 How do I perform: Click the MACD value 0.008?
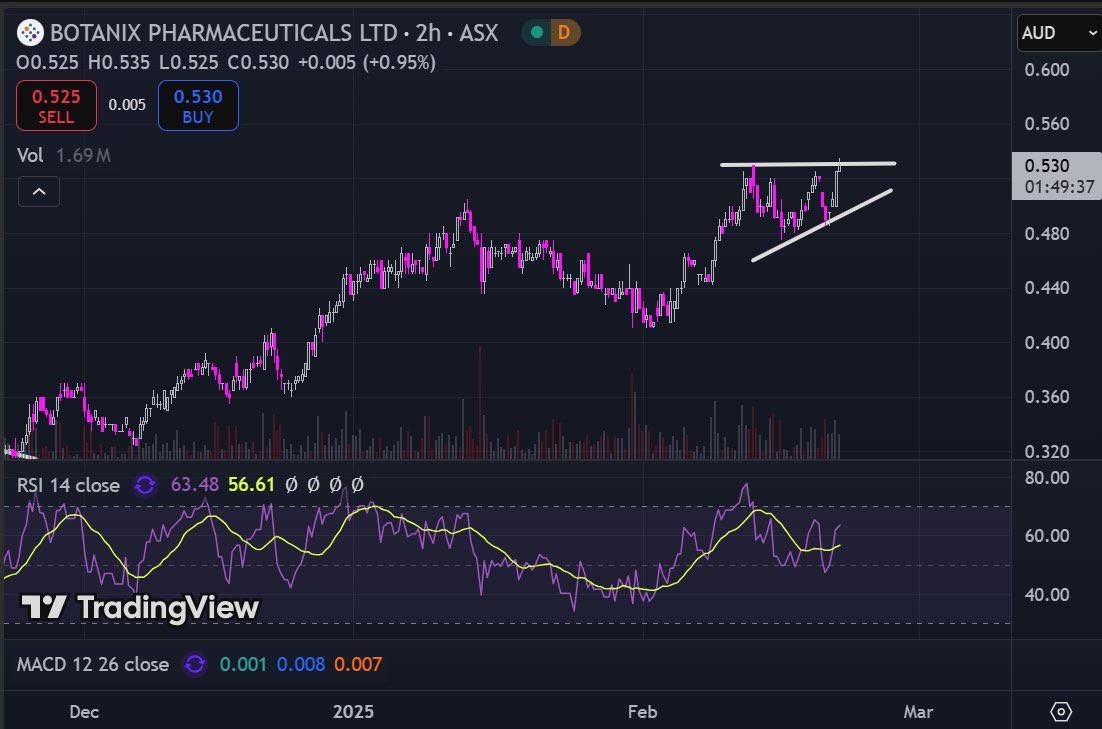tap(301, 664)
